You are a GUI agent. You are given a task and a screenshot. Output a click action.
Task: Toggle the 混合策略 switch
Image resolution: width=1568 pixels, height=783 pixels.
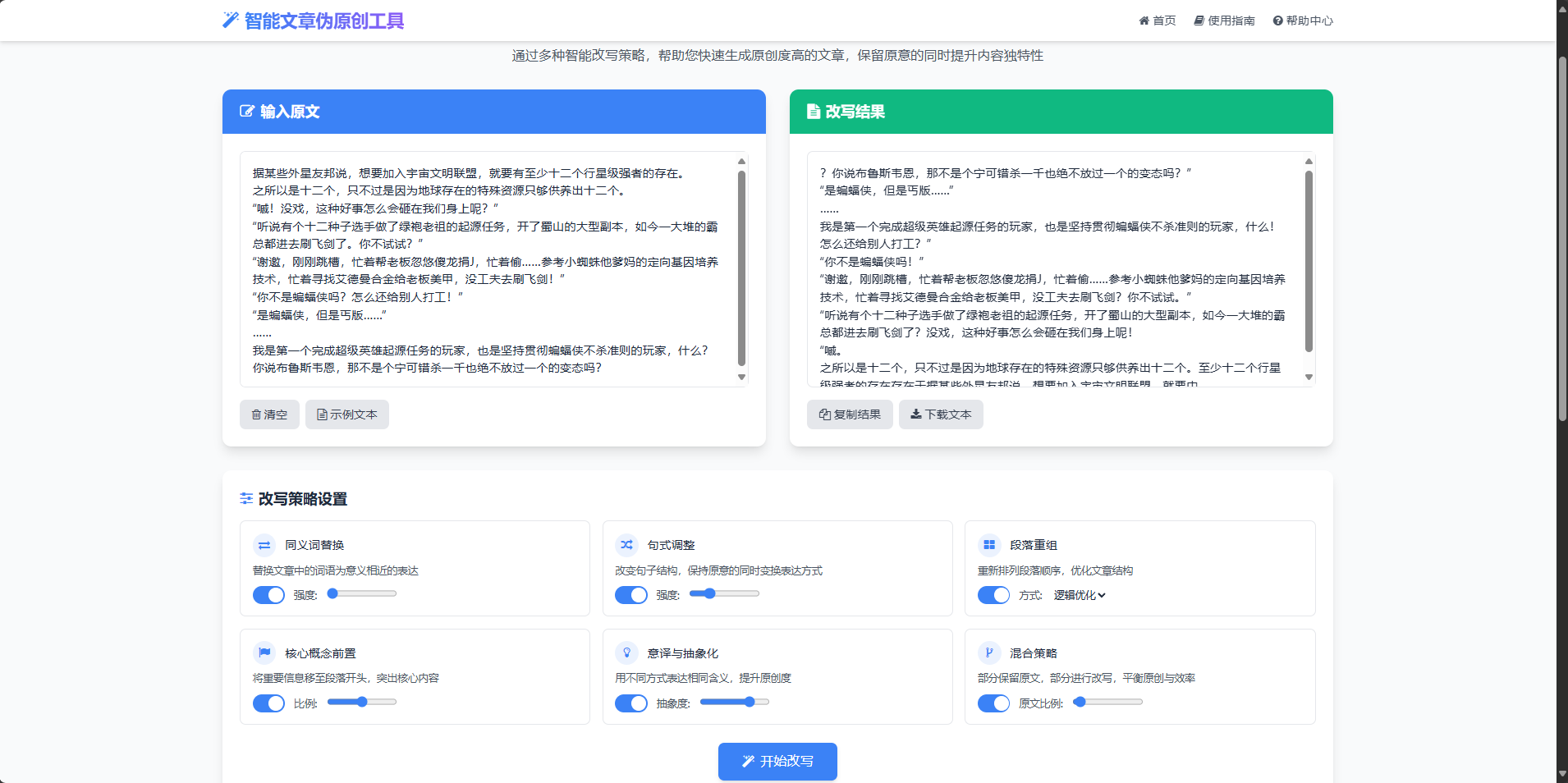pos(993,703)
